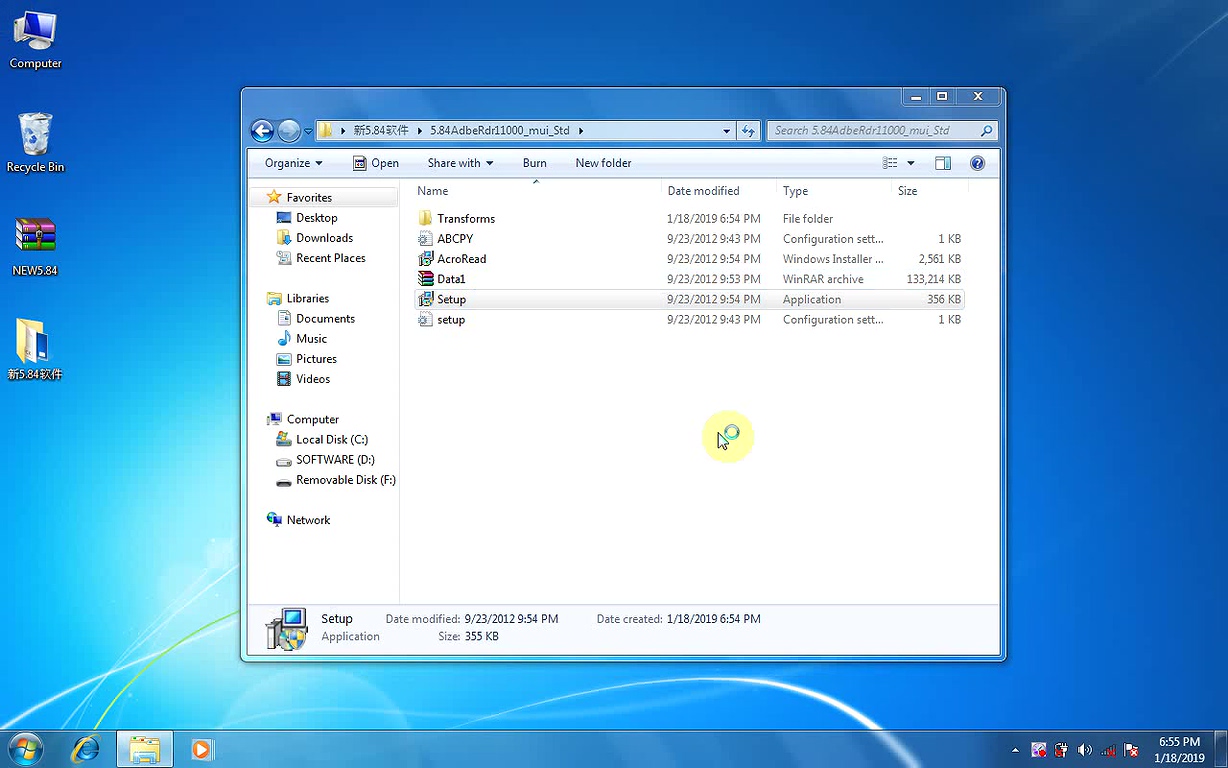This screenshot has height=768, width=1228.
Task: Select lowercase setup configuration file icon
Action: click(426, 320)
